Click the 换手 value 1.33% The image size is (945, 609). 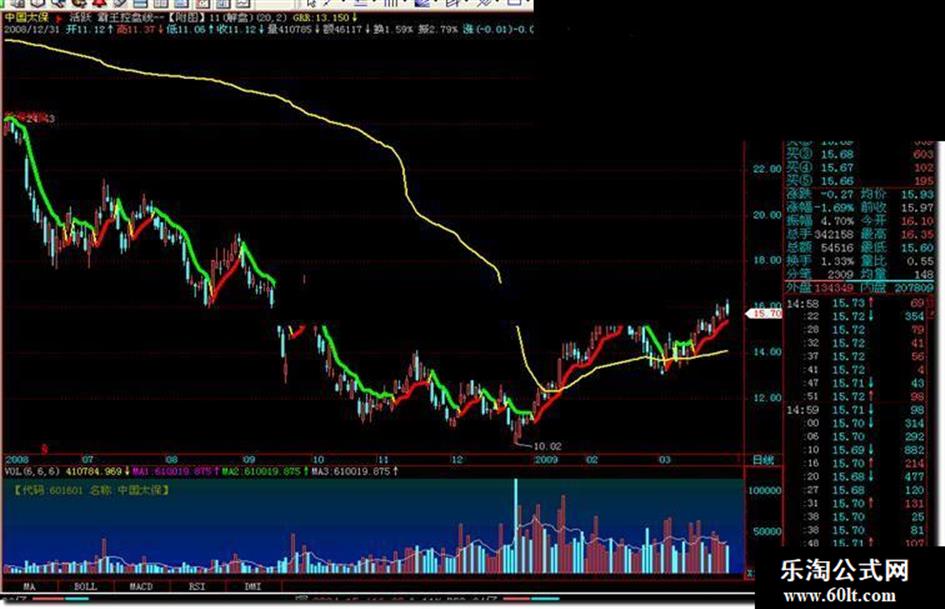pyautogui.click(x=838, y=261)
